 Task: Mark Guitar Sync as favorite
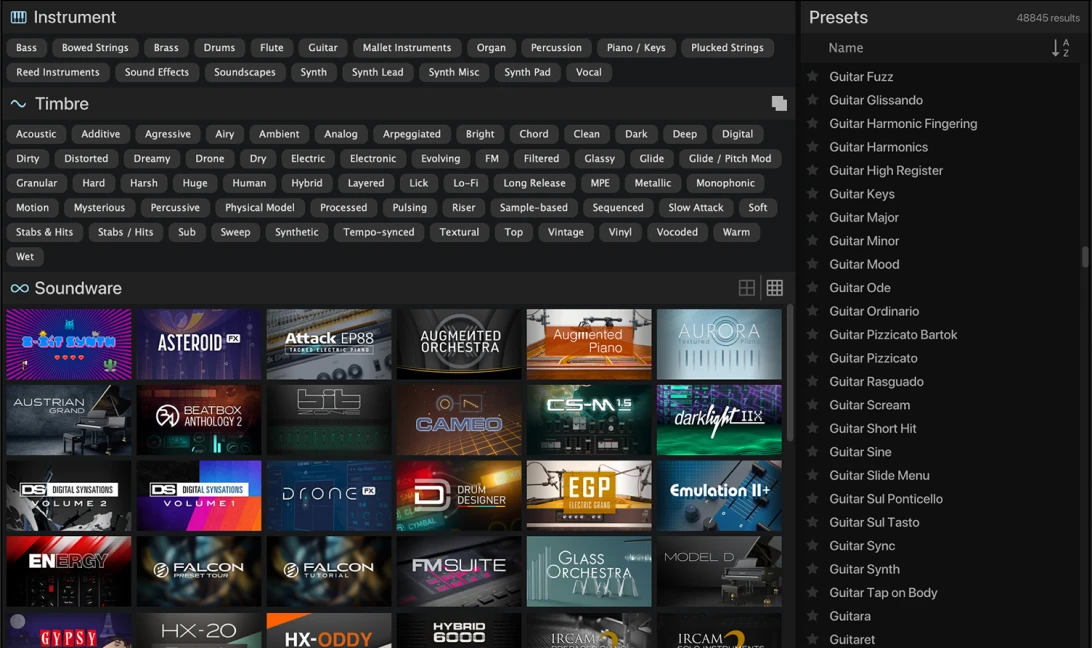coord(812,546)
